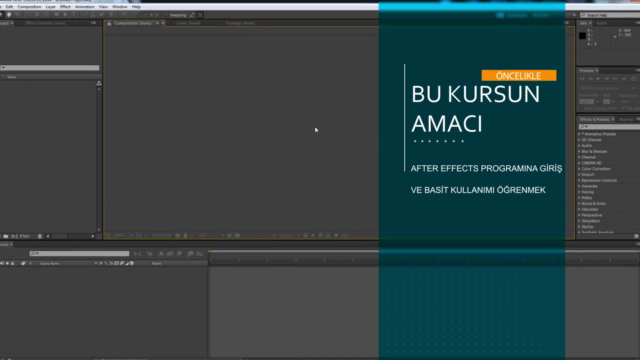640x360 pixels.
Task: Click the Frame Blending icon in timeline
Action: [x=170, y=254]
